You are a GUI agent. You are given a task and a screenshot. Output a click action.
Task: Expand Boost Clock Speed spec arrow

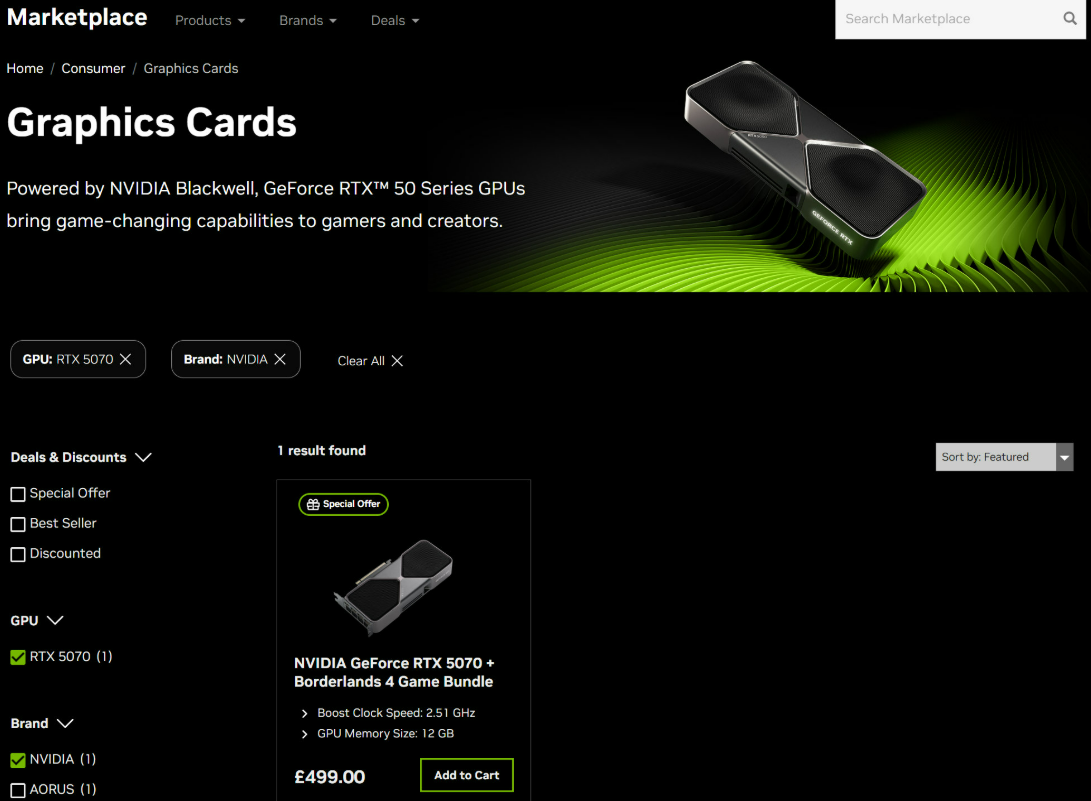(304, 713)
